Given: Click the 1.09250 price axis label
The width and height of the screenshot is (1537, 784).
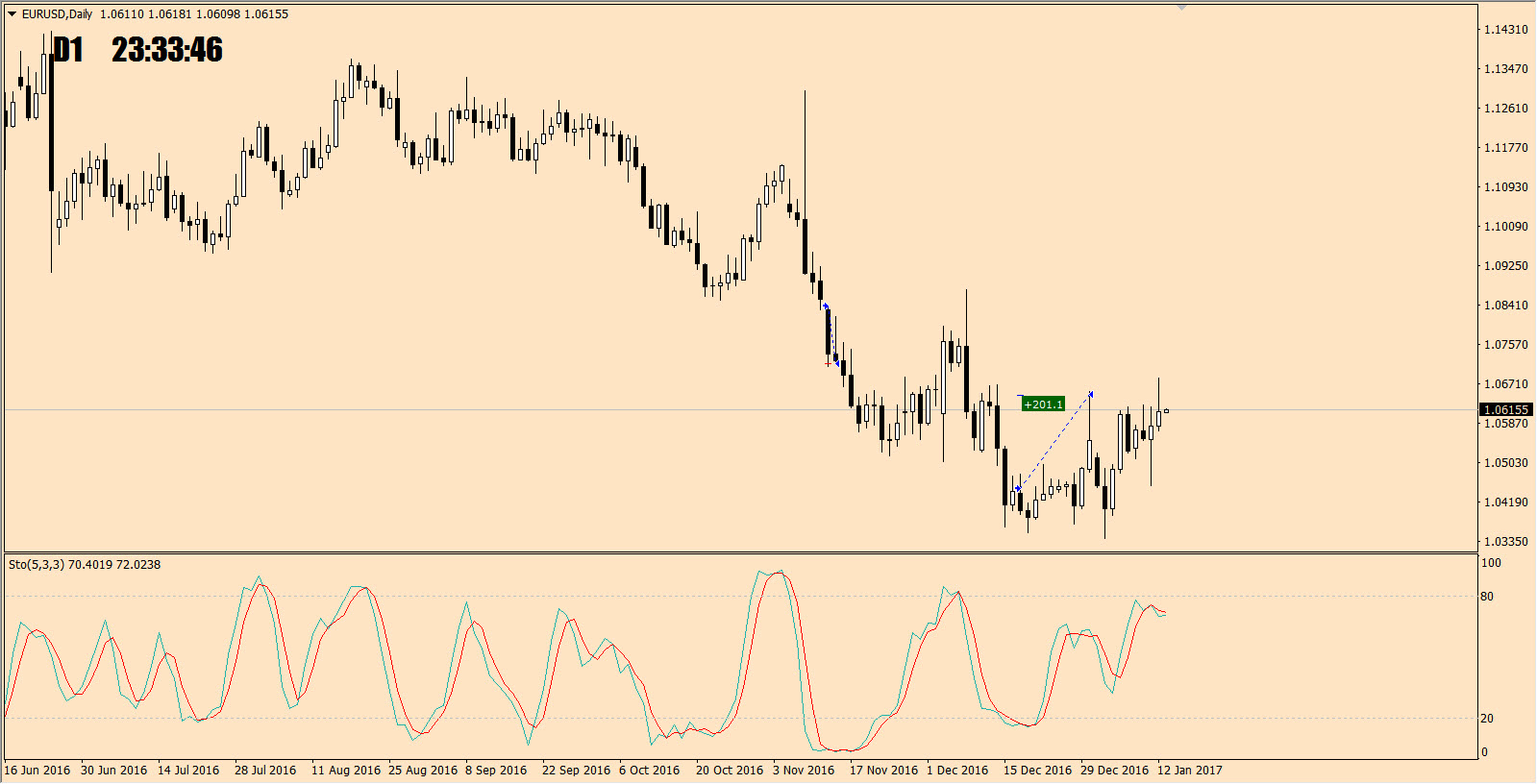Looking at the screenshot, I should pyautogui.click(x=1506, y=266).
